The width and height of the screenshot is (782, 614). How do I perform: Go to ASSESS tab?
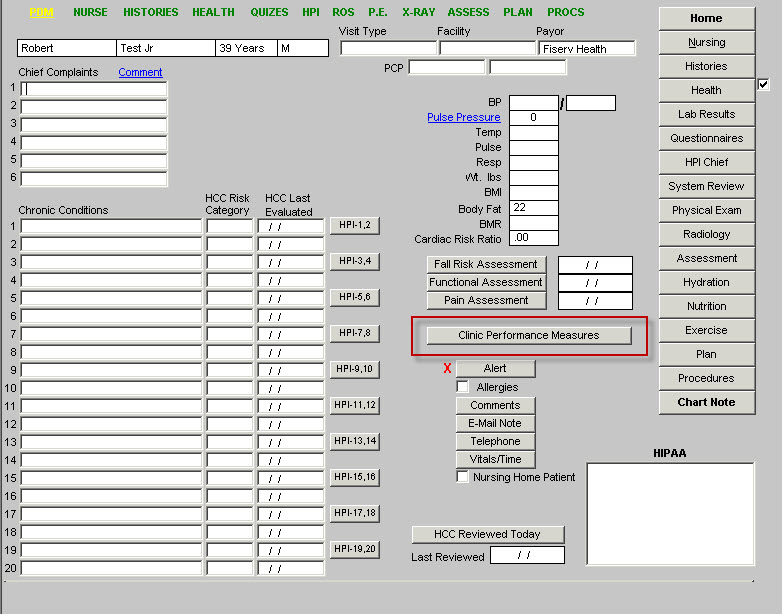[x=468, y=12]
